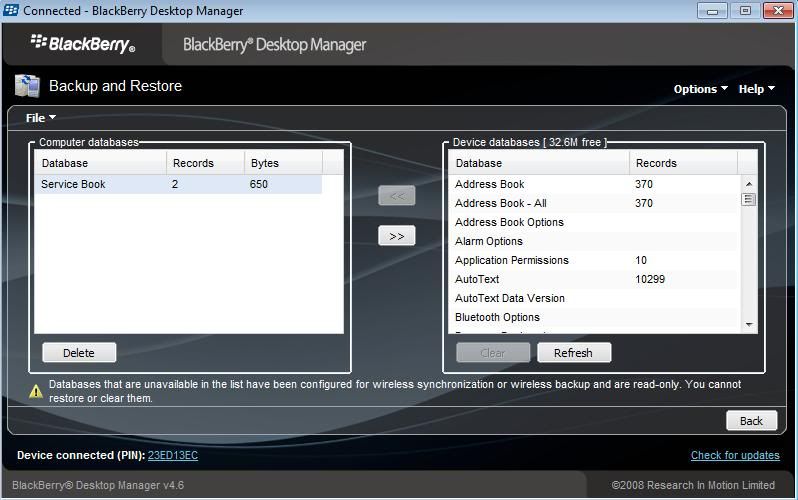Image resolution: width=798 pixels, height=500 pixels.
Task: Select the Alarm Options row
Action: click(x=594, y=241)
